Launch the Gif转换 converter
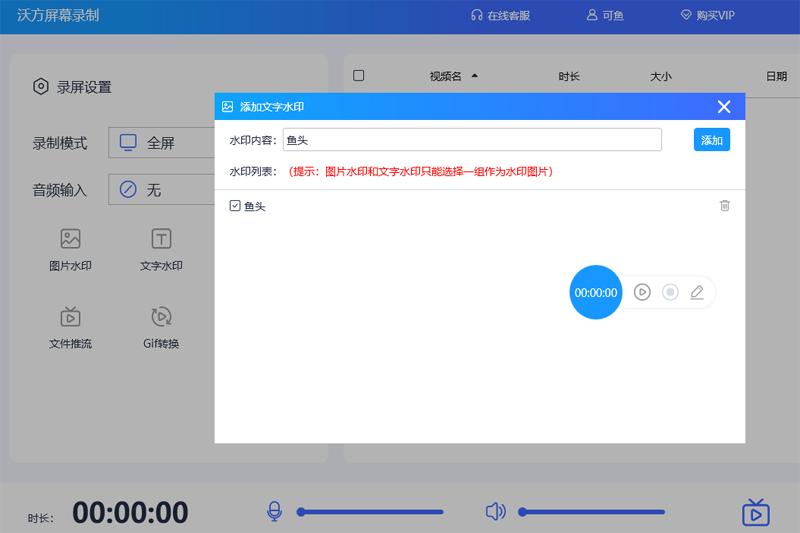The width and height of the screenshot is (800, 533). [x=161, y=318]
